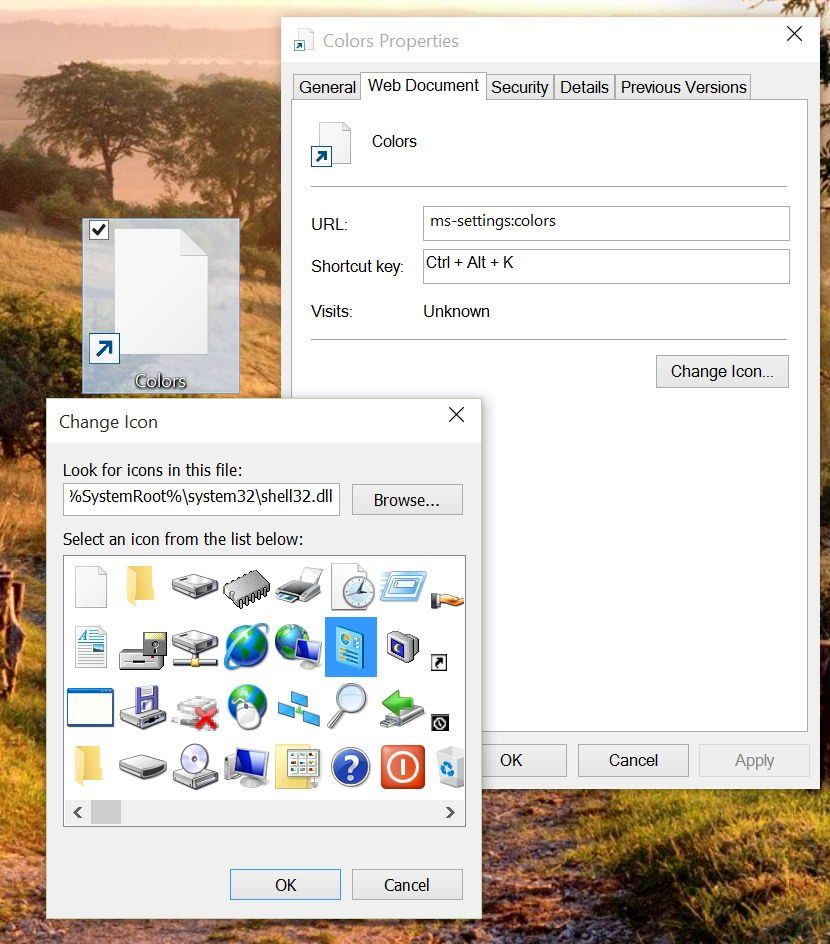Select the RAM memory chip icon
The width and height of the screenshot is (830, 944).
245,587
